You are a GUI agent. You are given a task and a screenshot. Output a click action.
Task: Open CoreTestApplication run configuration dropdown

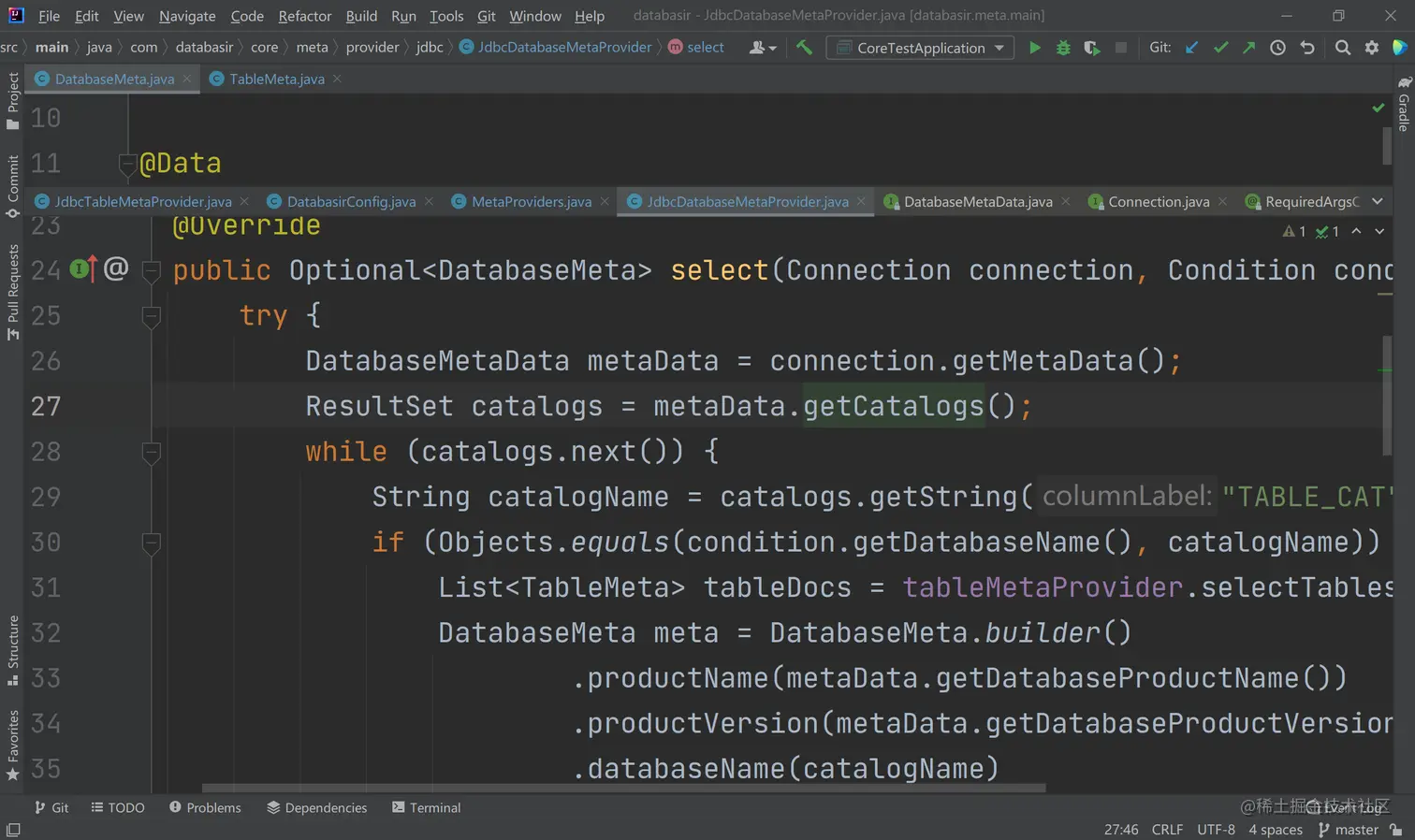(921, 48)
